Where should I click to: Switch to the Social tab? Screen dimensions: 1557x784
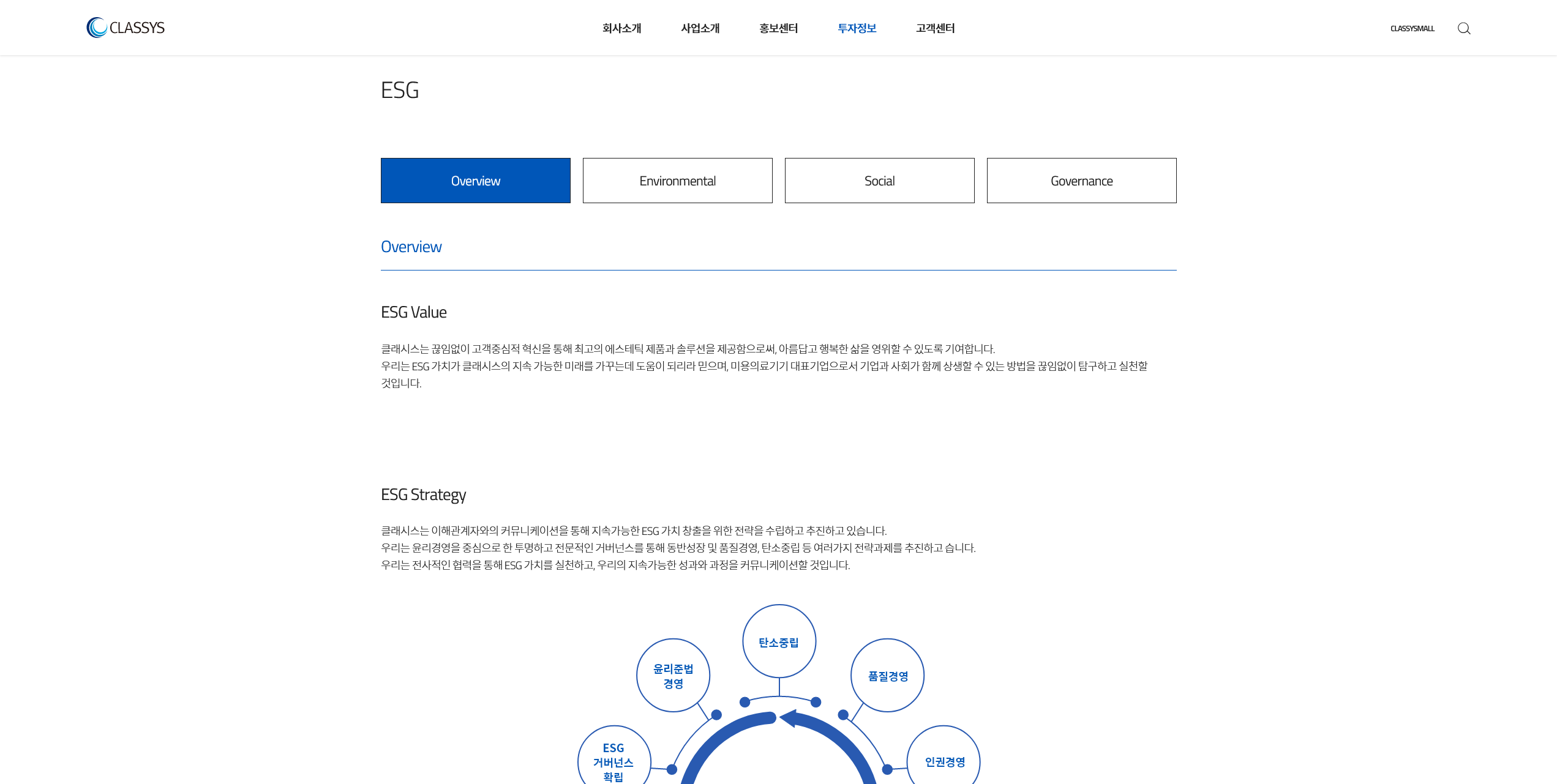(x=879, y=181)
